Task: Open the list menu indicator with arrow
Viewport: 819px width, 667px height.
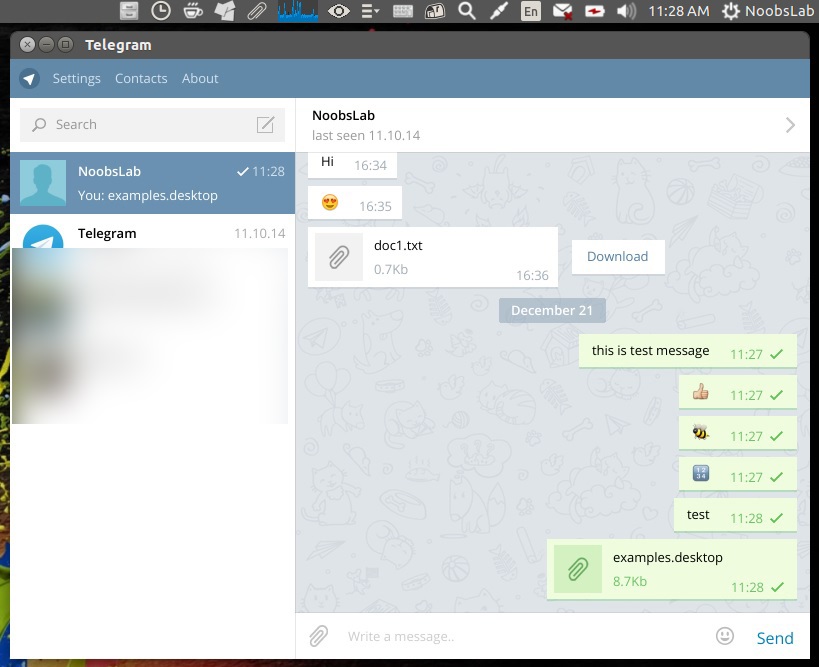Action: point(370,11)
